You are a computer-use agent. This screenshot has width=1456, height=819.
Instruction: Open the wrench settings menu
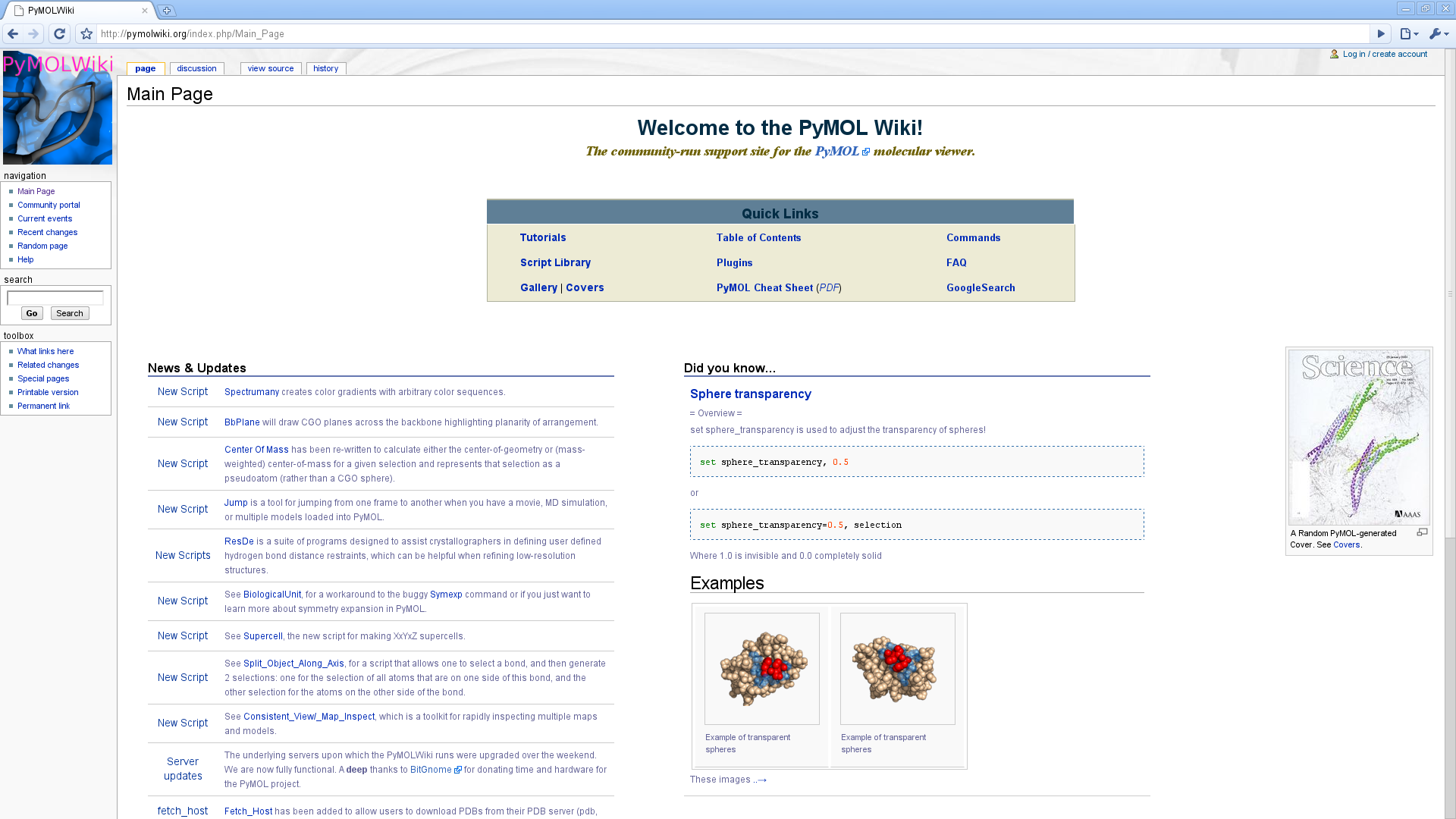point(1438,34)
